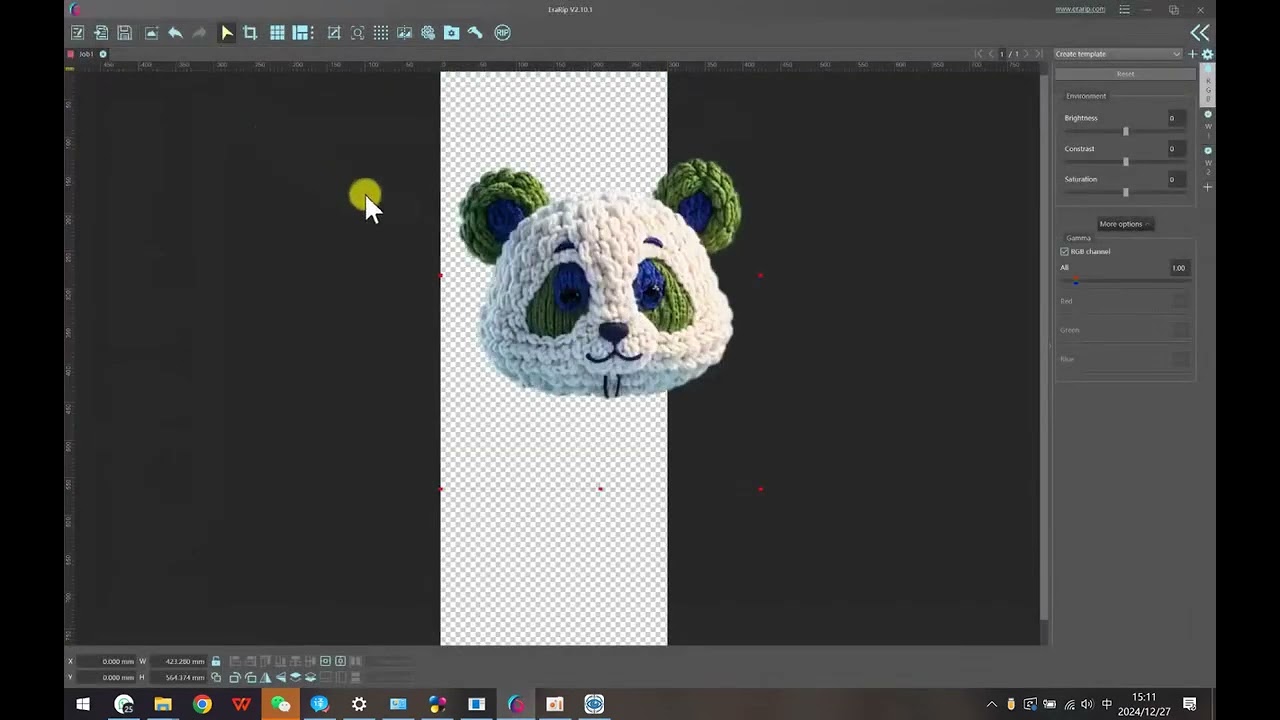Toggle the aspect ratio lock icon
This screenshot has width=1280, height=720.
pos(215,661)
